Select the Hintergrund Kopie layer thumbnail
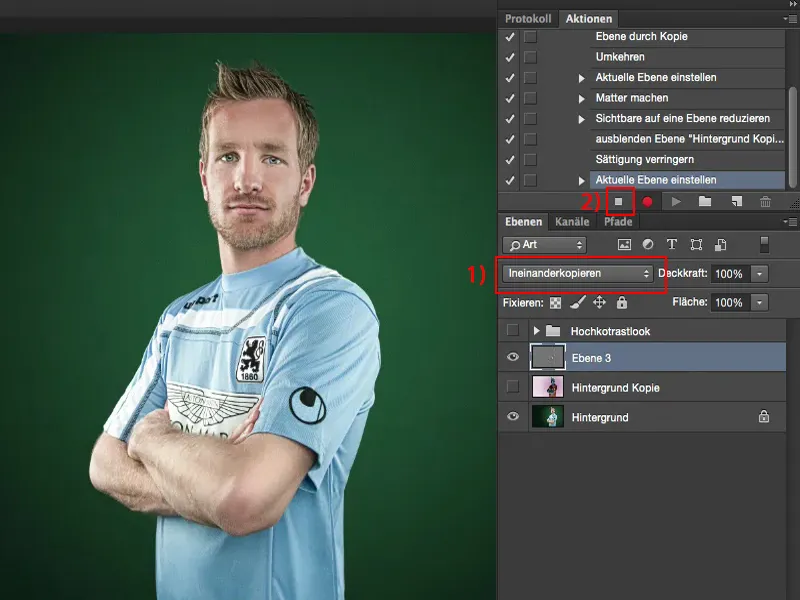This screenshot has height=600, width=800. tap(548, 387)
